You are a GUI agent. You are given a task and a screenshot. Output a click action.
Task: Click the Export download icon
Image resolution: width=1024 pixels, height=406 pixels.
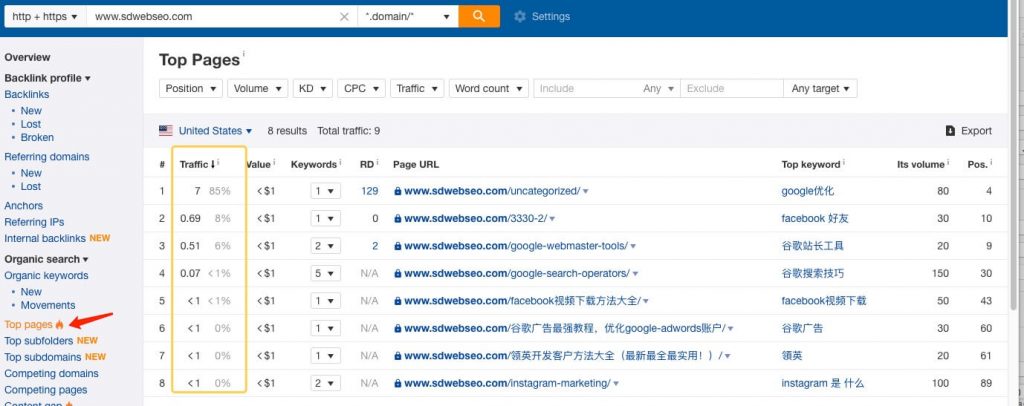[951, 131]
